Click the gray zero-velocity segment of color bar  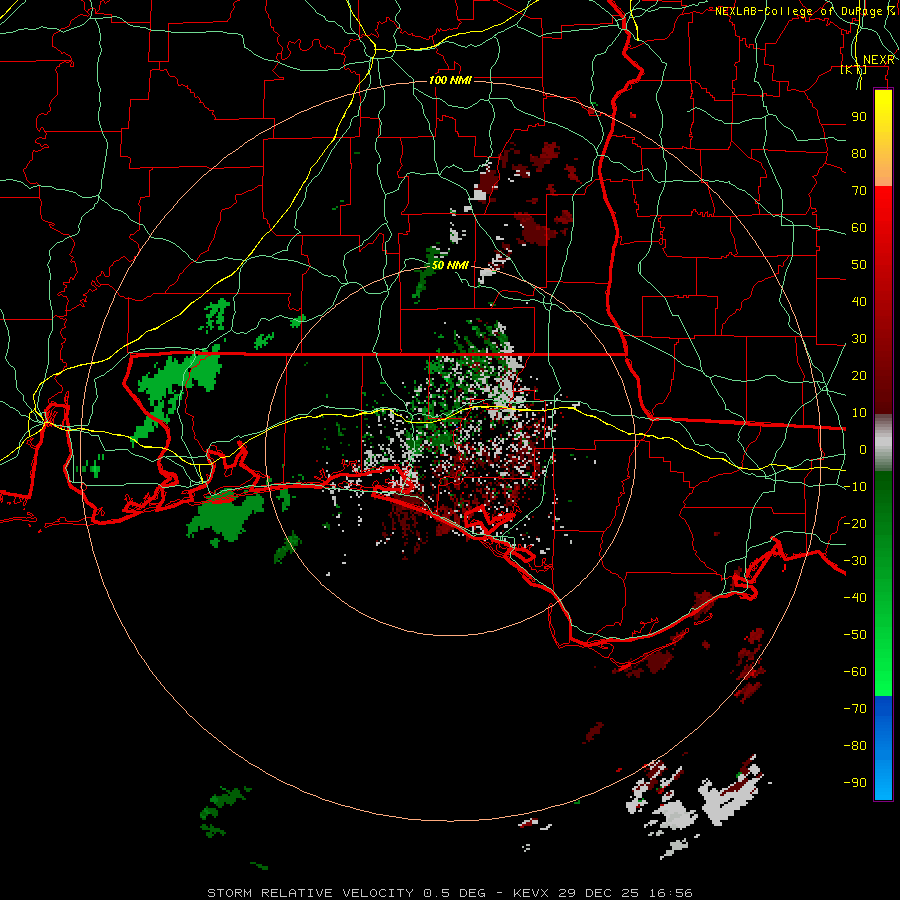click(883, 444)
